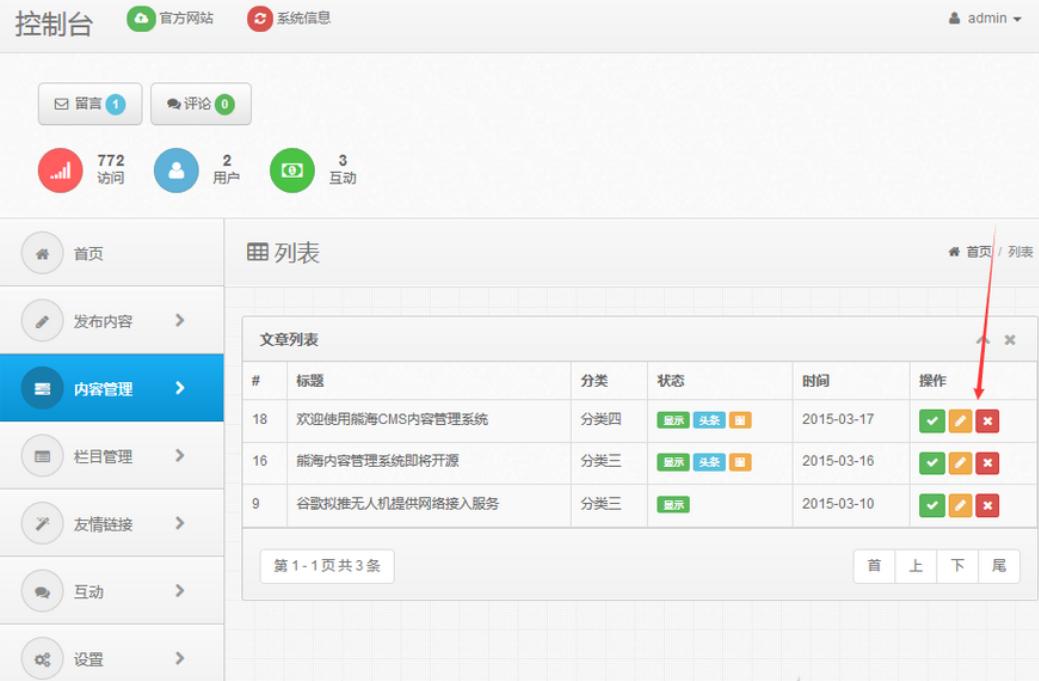Approve article 18 with the green check icon
This screenshot has height=681, width=1039.
coord(932,420)
